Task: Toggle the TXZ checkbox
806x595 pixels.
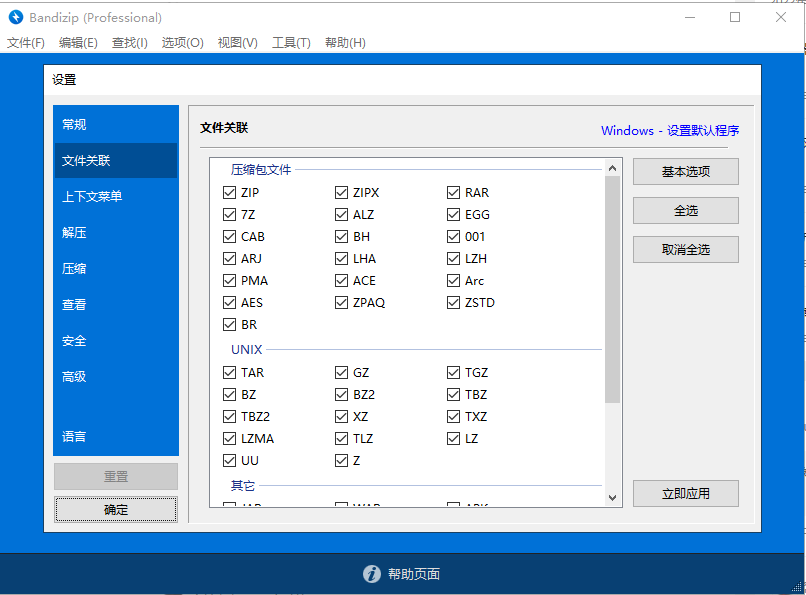Action: [x=453, y=416]
